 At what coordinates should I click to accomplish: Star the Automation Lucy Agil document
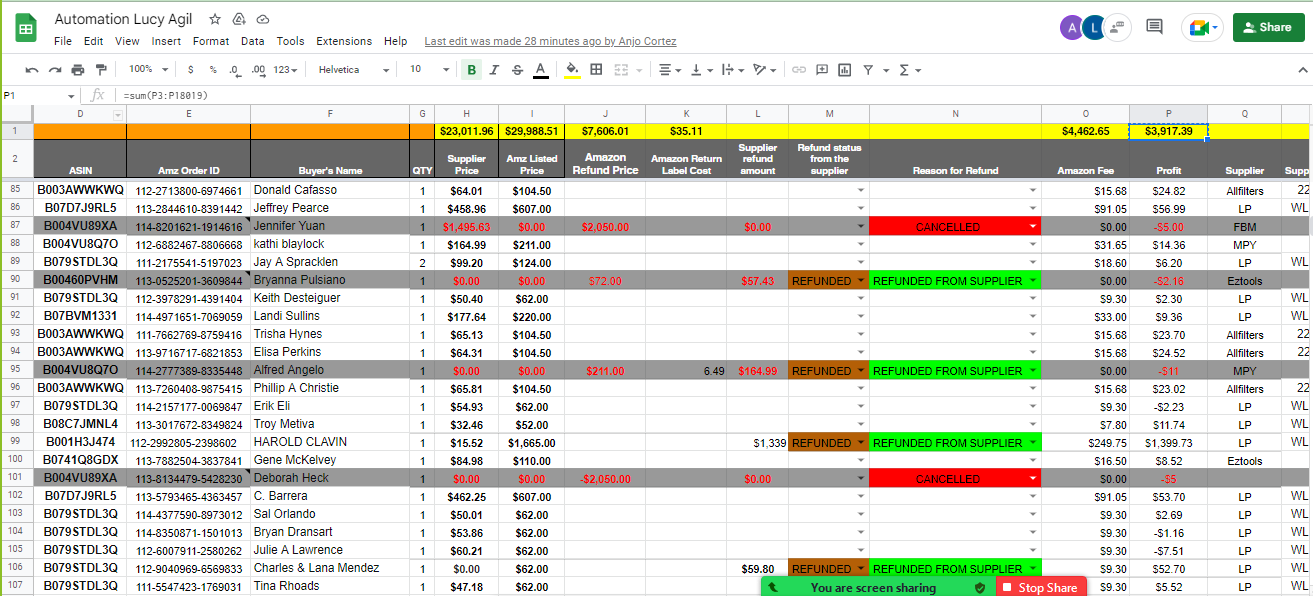point(215,19)
